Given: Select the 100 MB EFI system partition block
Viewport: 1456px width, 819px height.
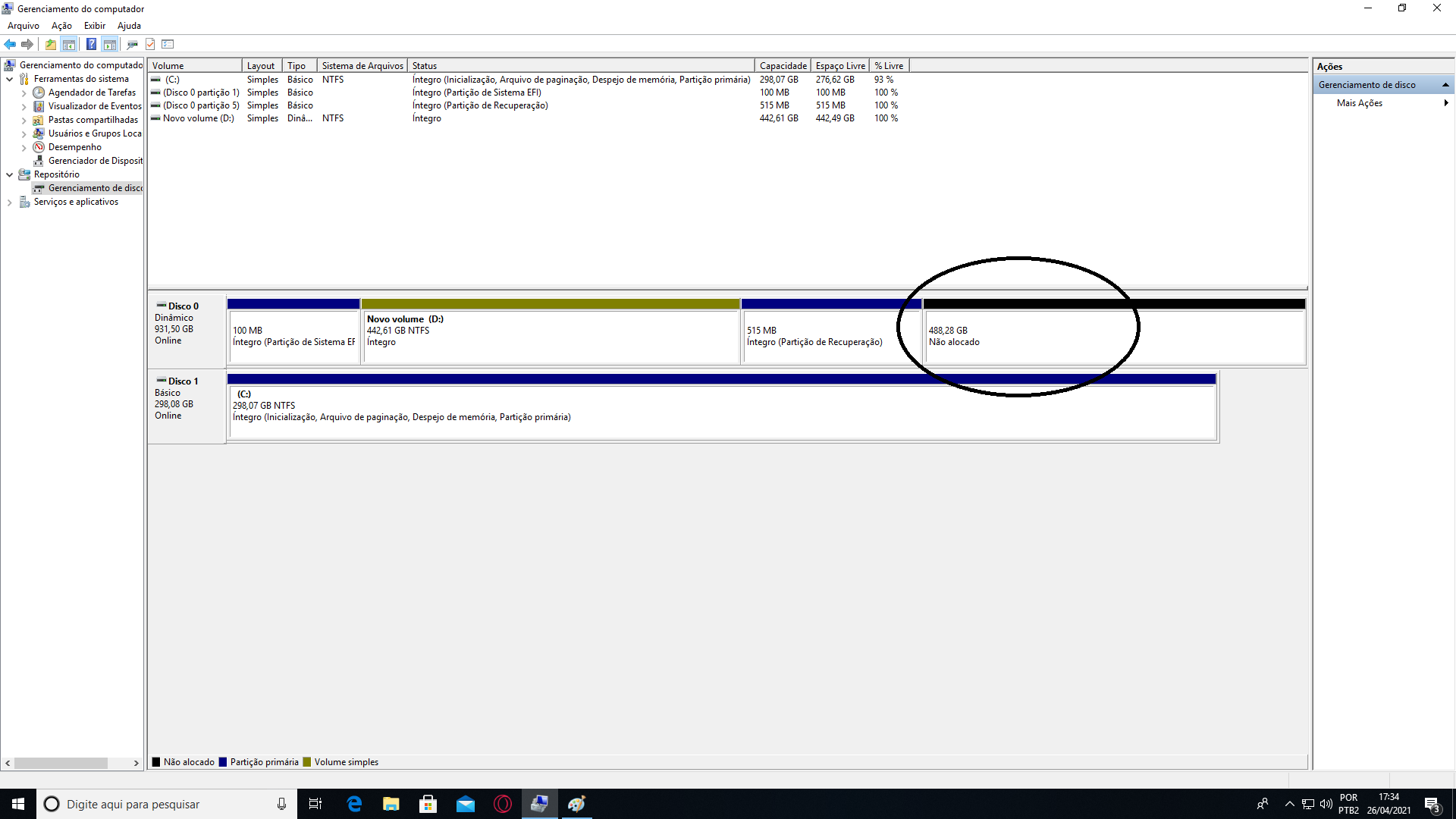Looking at the screenshot, I should click(x=293, y=331).
